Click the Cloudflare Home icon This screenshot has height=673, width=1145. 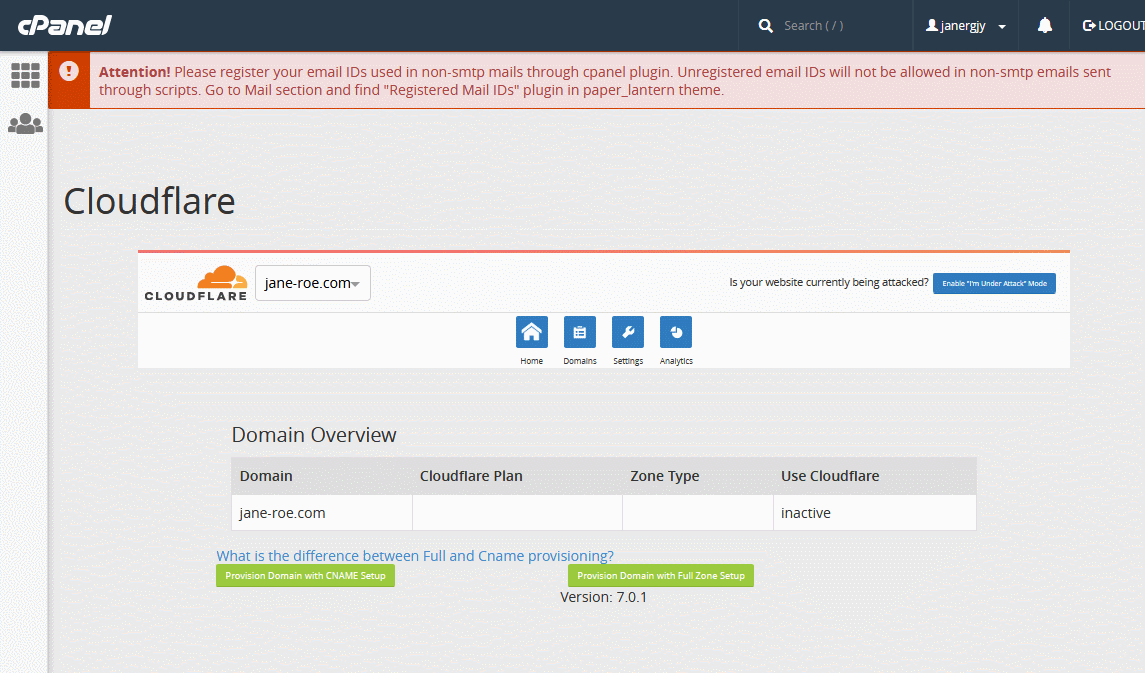pyautogui.click(x=532, y=332)
